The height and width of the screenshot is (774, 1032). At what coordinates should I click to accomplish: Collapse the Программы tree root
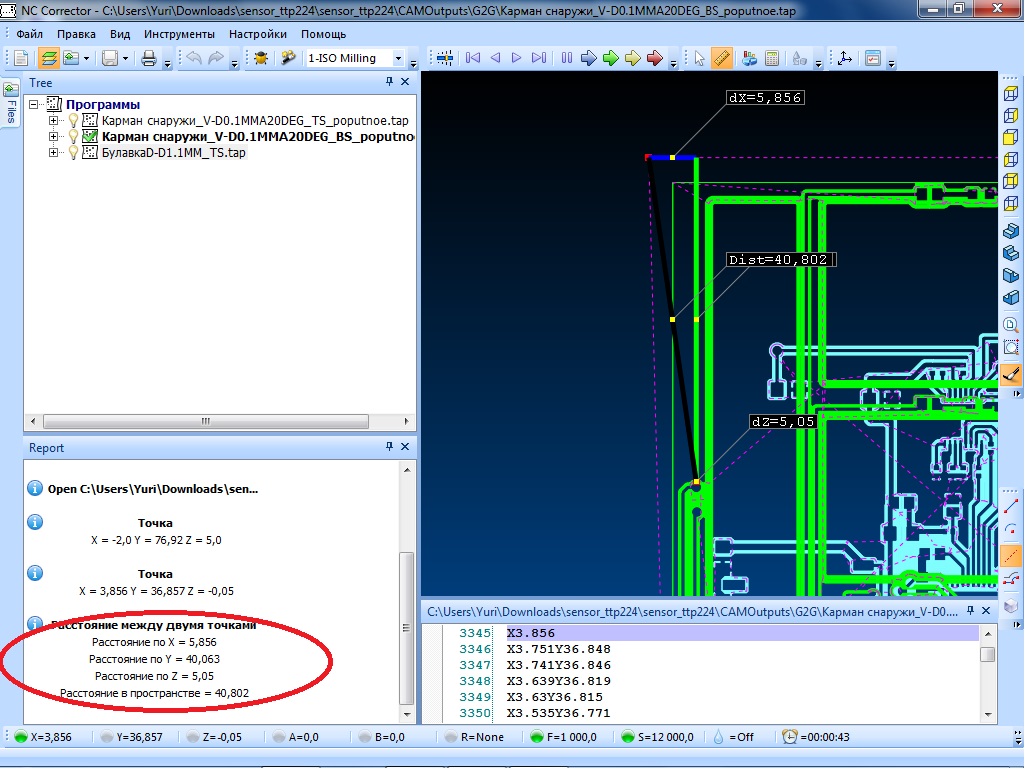click(34, 104)
